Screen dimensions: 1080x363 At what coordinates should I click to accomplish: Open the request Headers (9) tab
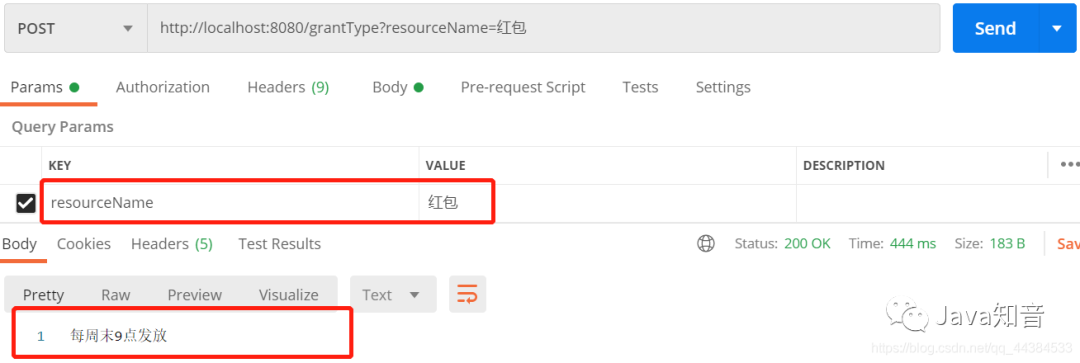(x=288, y=87)
